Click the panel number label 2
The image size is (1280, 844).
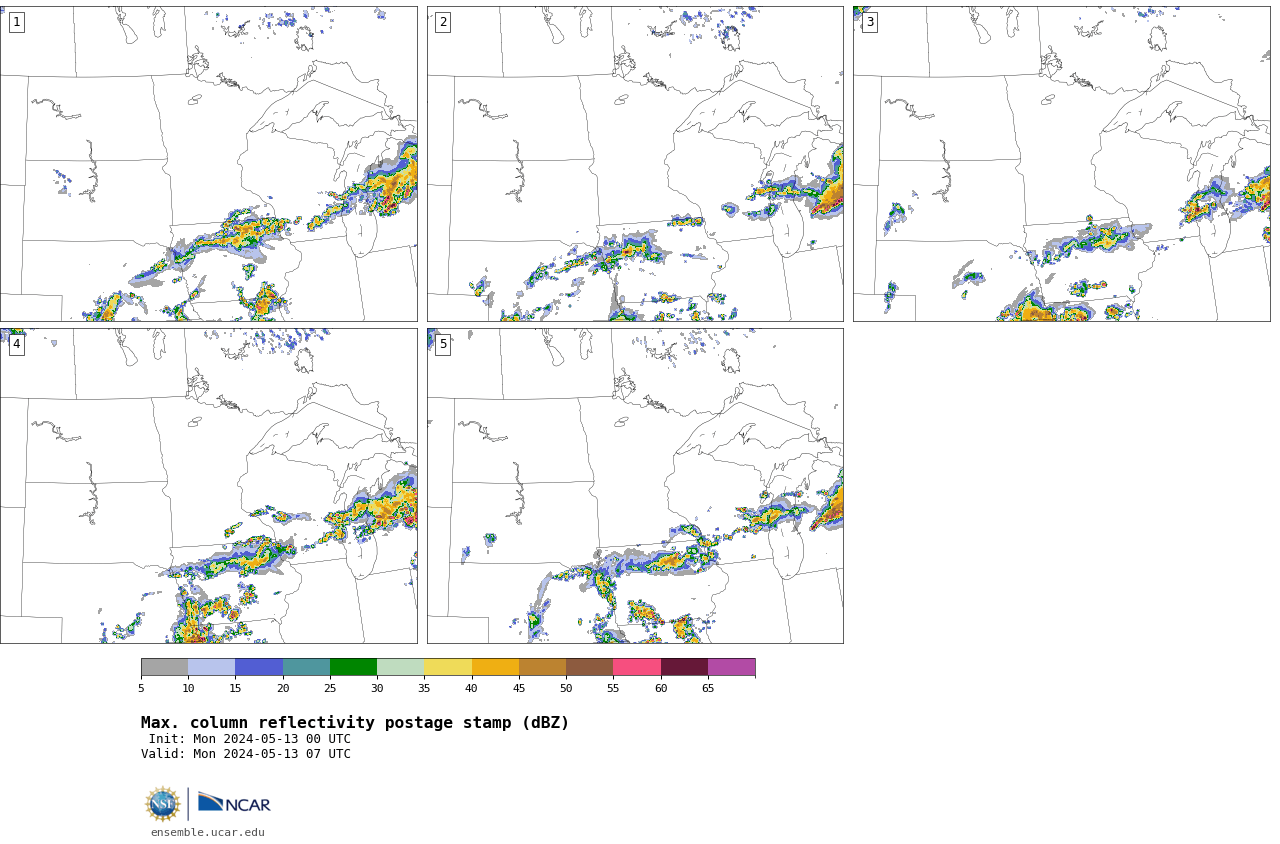click(443, 22)
